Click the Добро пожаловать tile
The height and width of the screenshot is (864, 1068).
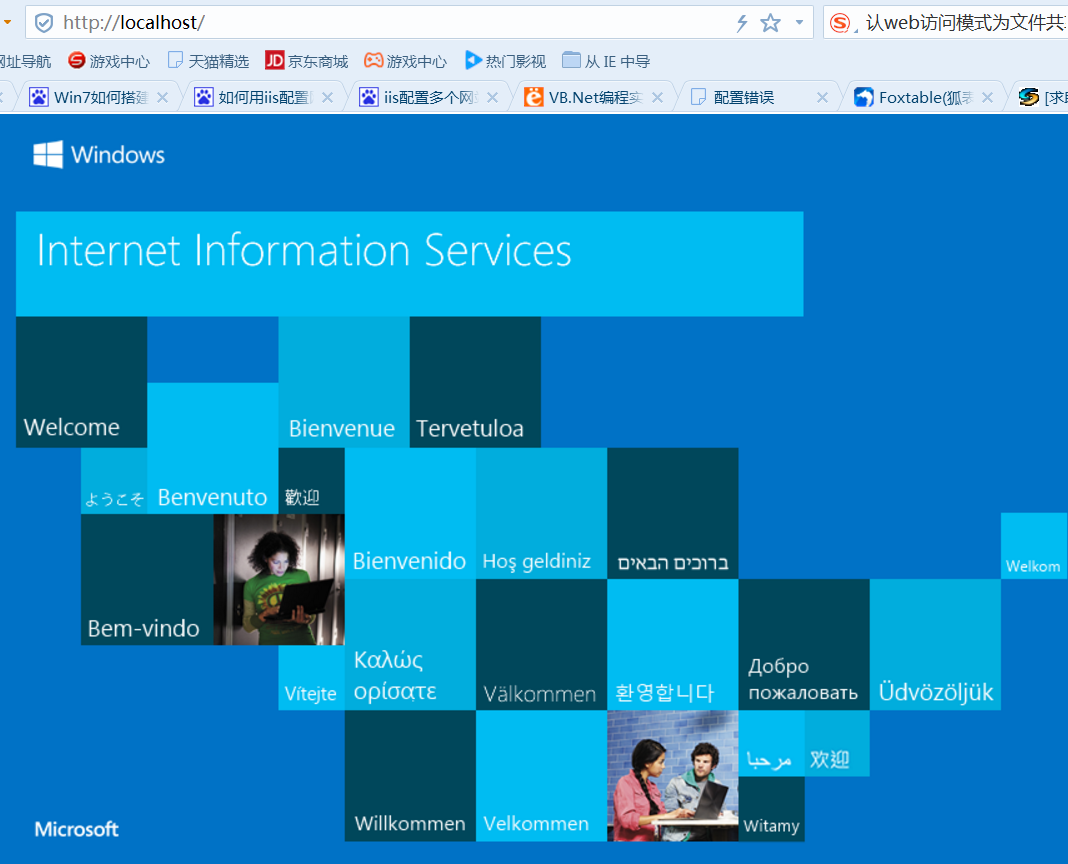[x=804, y=645]
